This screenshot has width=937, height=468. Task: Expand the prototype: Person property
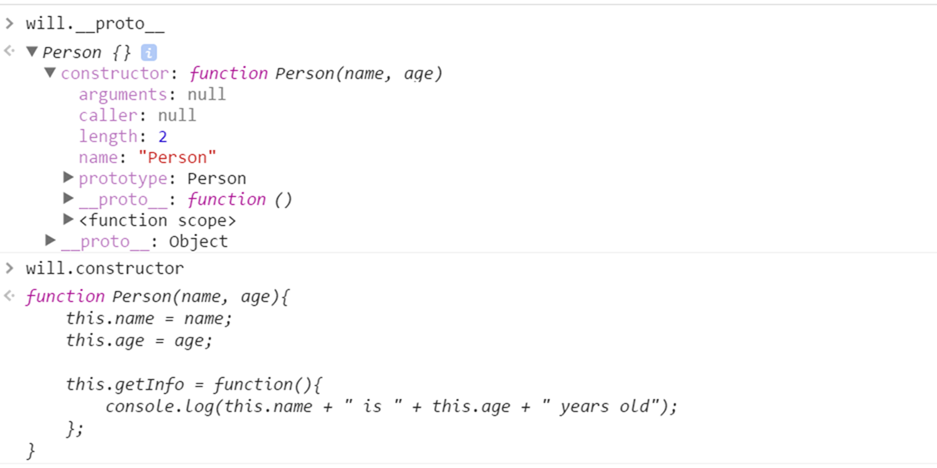pyautogui.click(x=68, y=178)
